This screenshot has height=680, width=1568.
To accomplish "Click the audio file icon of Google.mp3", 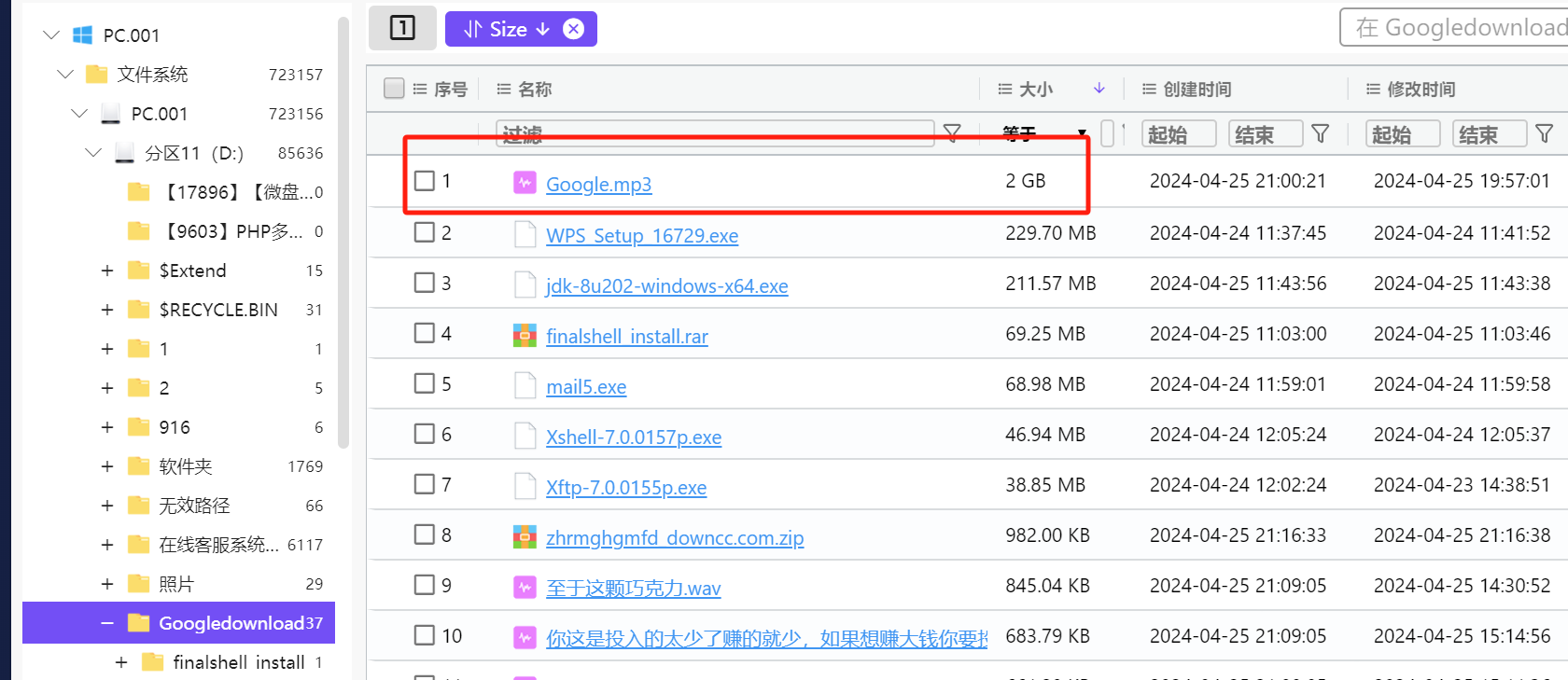I will [525, 182].
